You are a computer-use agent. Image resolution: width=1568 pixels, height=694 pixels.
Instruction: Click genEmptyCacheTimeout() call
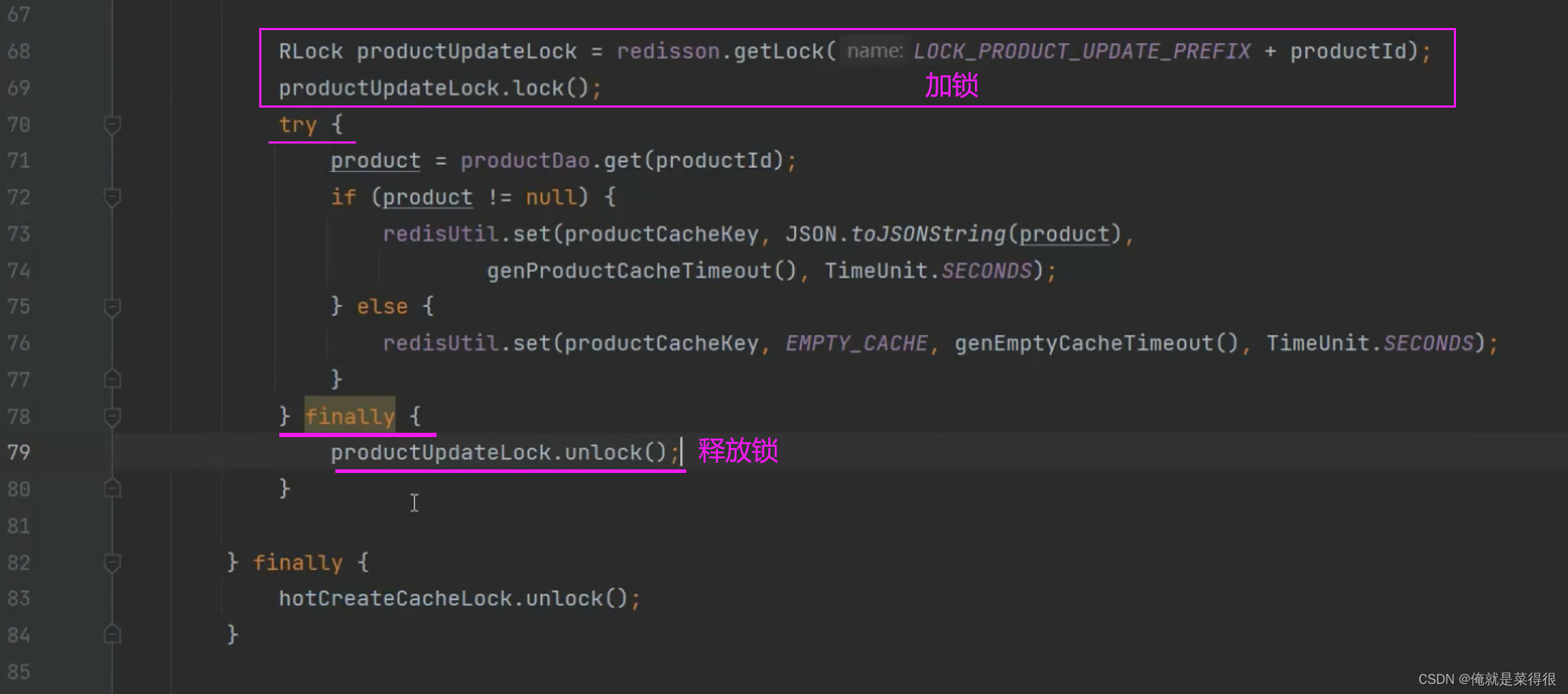[1096, 343]
